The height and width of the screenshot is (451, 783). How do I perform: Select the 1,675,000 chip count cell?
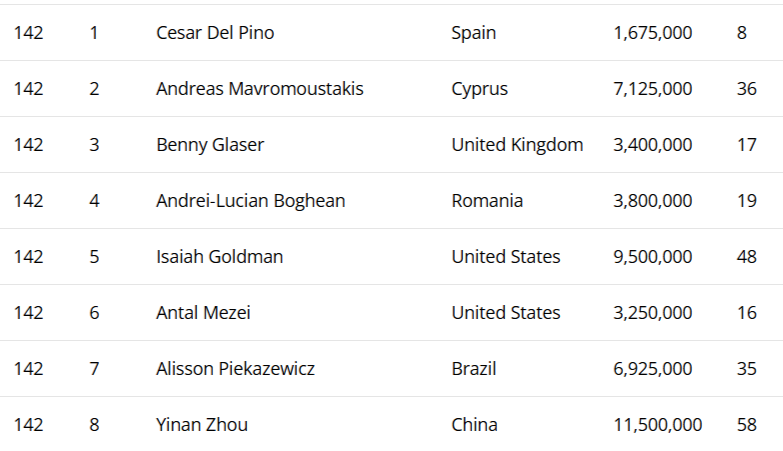pyautogui.click(x=652, y=33)
